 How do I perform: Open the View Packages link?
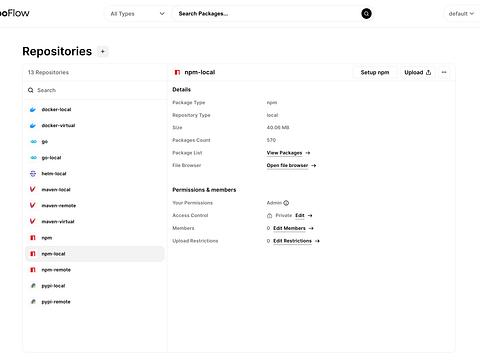coord(284,153)
